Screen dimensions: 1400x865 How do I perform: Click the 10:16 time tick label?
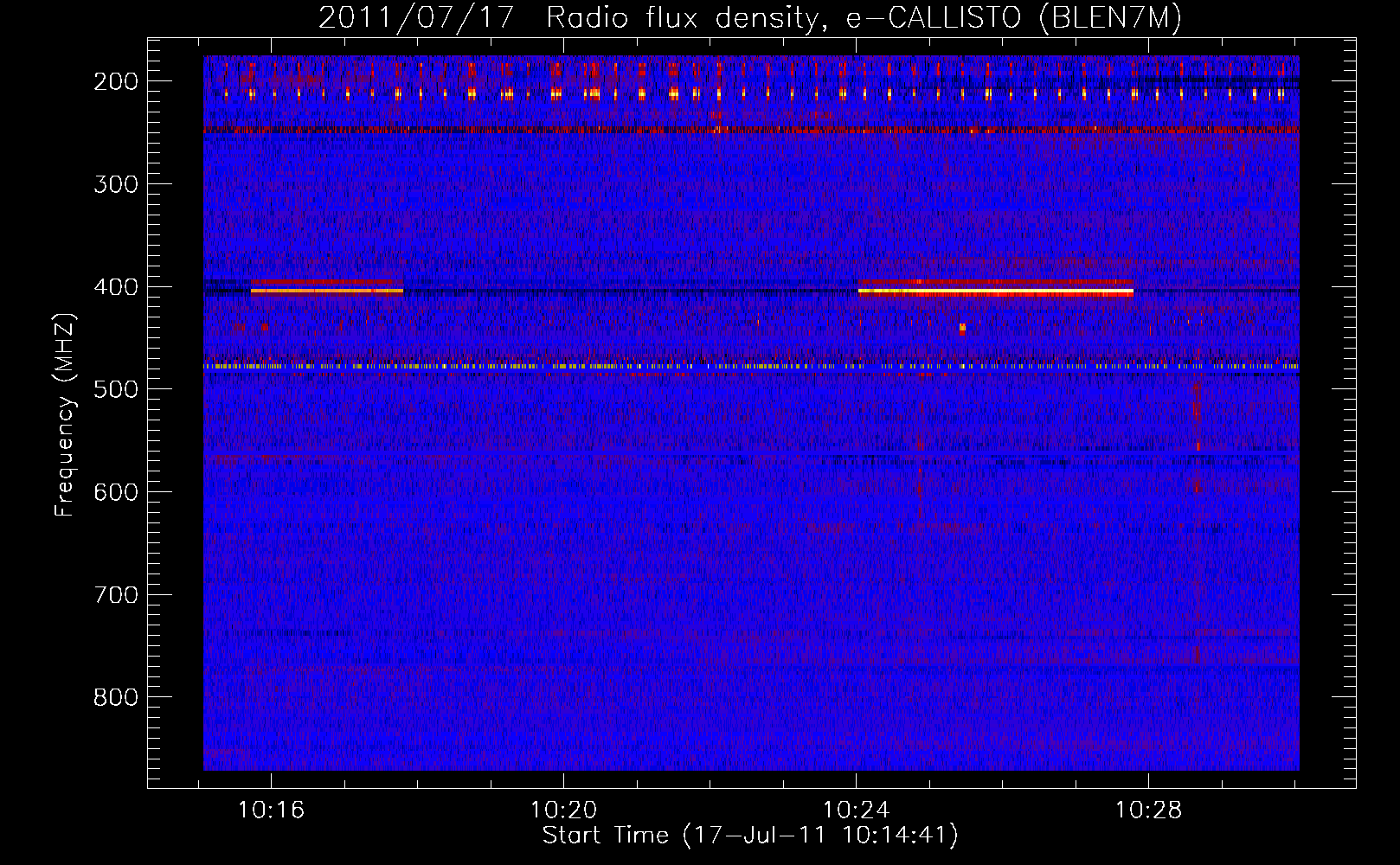click(272, 811)
